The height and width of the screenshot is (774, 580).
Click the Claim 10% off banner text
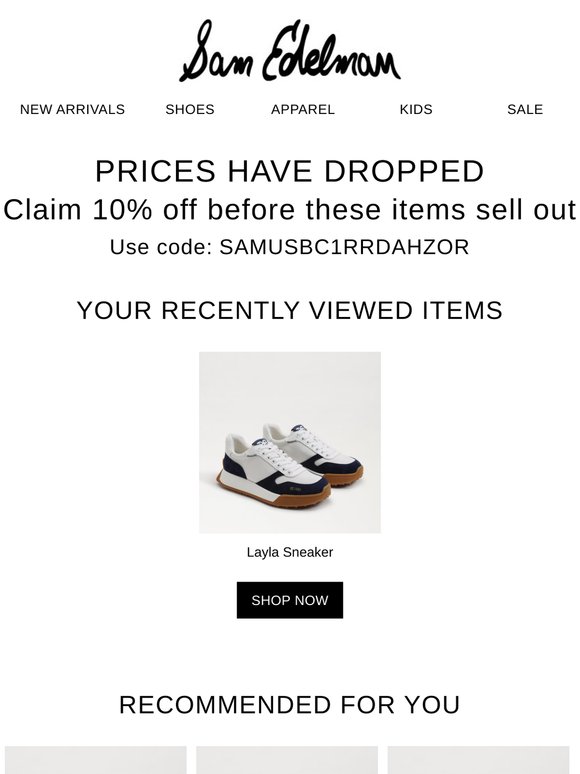tap(290, 209)
